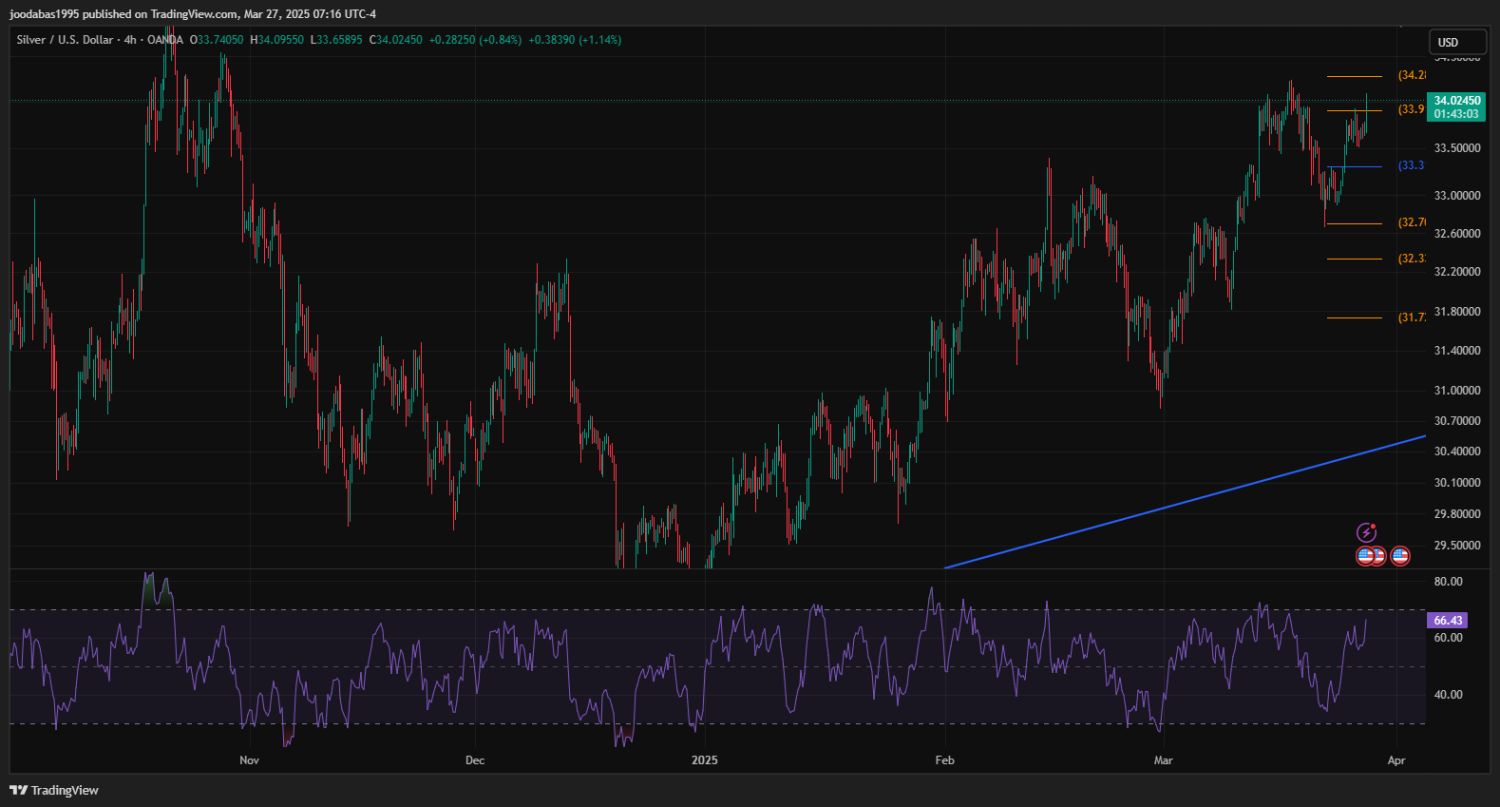
Task: Click the 32.60000 price axis label
Action: tap(1457, 234)
